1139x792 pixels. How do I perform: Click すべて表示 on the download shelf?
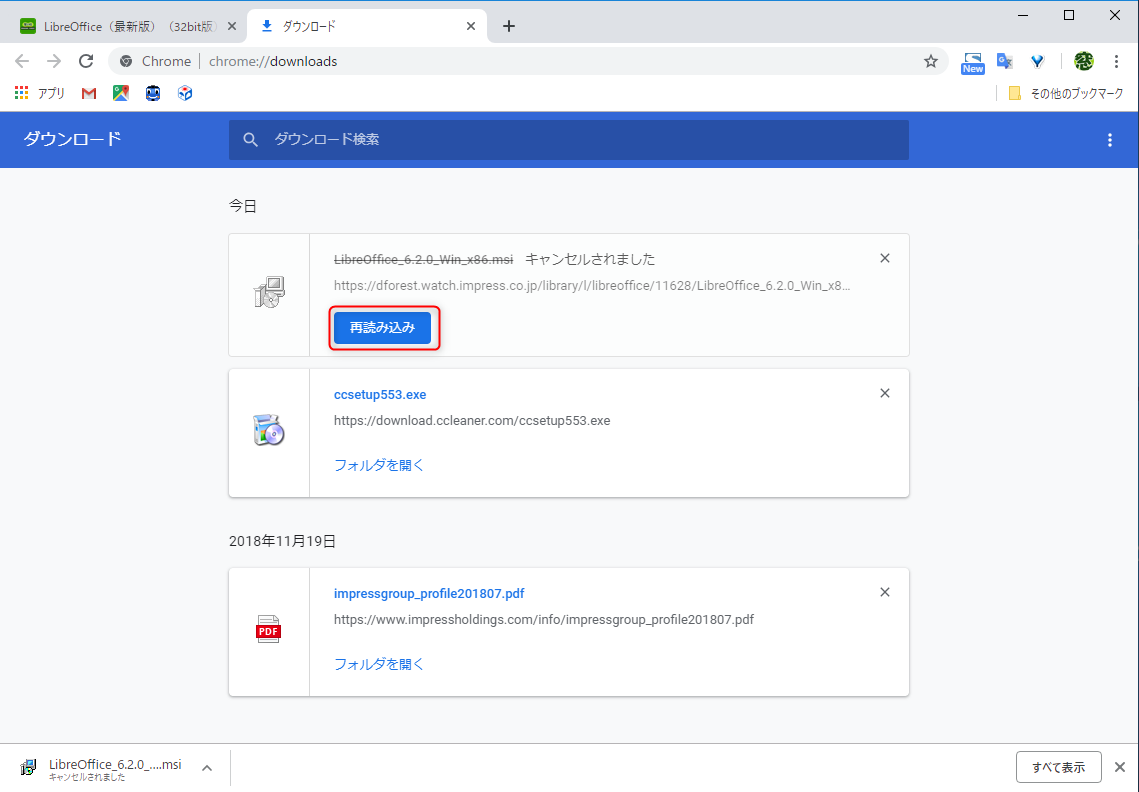tap(1058, 767)
